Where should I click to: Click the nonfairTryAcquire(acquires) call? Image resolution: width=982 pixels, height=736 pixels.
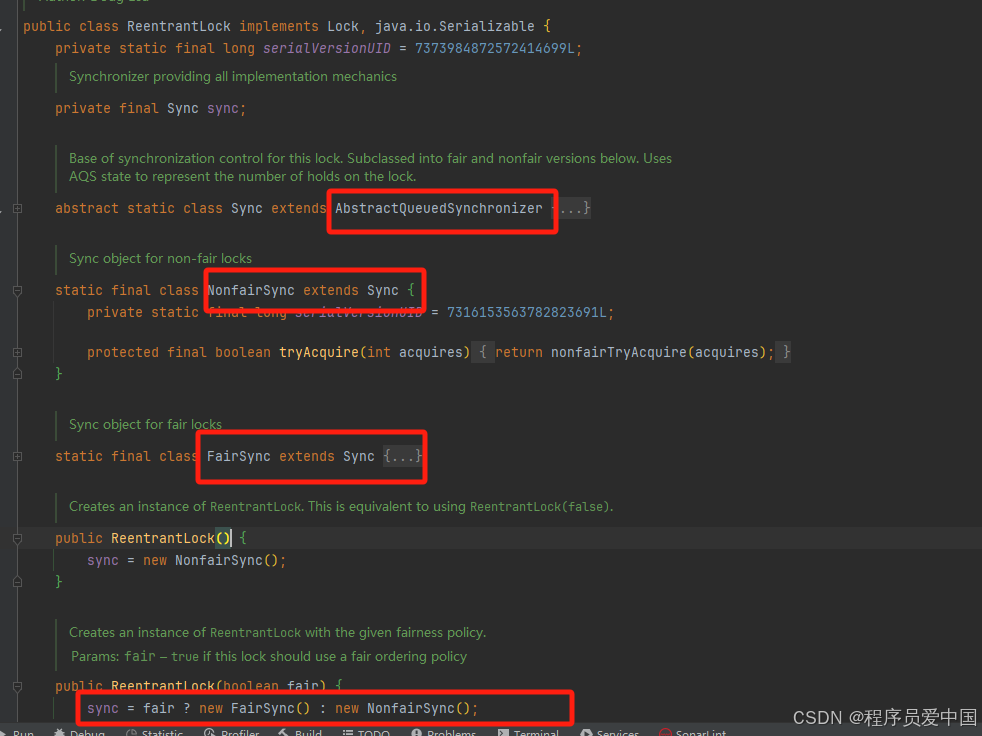[x=658, y=352]
